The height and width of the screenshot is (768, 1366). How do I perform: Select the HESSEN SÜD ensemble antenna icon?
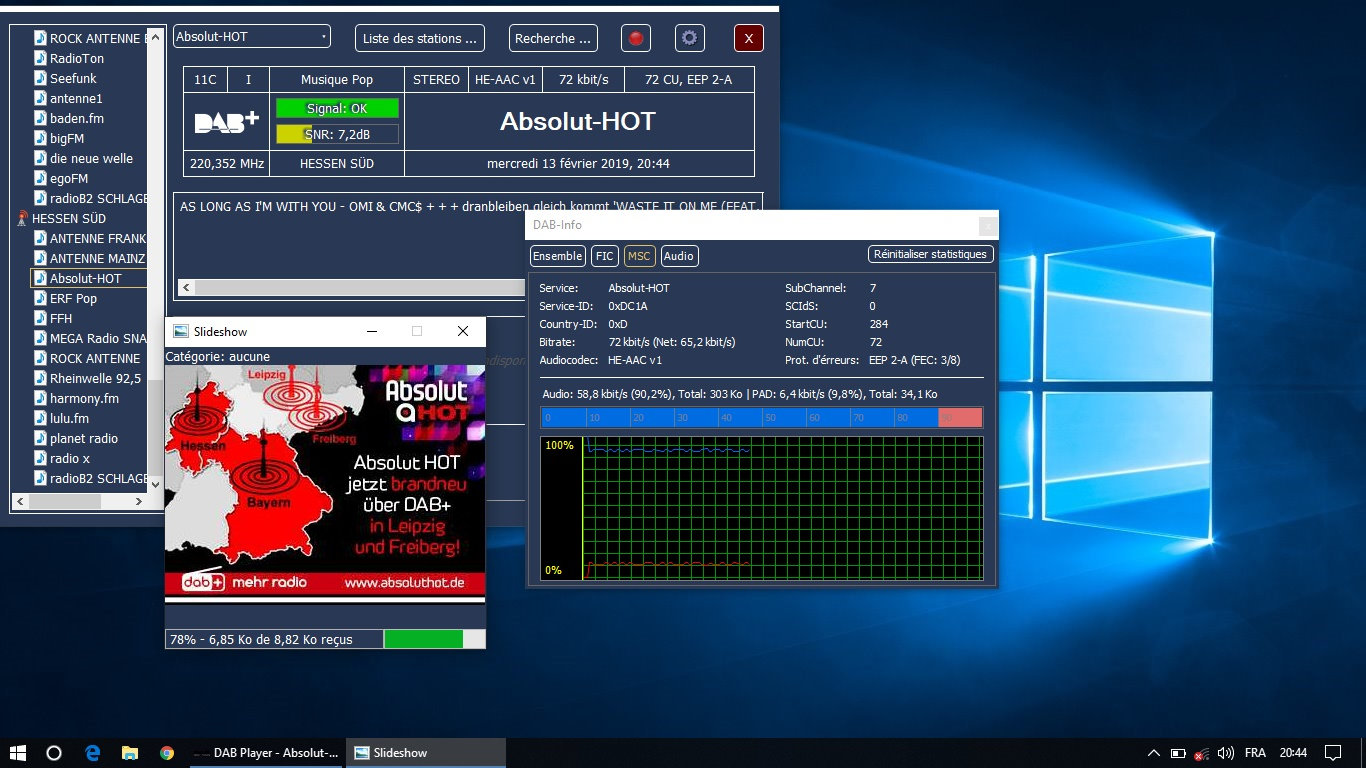click(x=22, y=218)
